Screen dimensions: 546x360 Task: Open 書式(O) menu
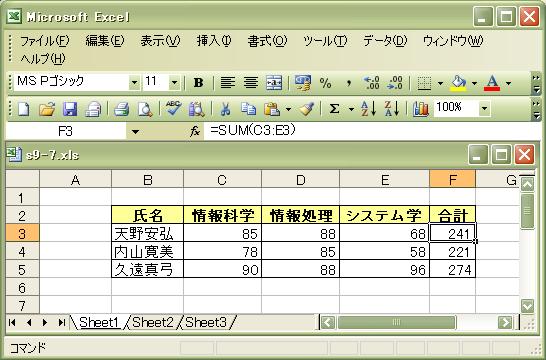point(267,41)
